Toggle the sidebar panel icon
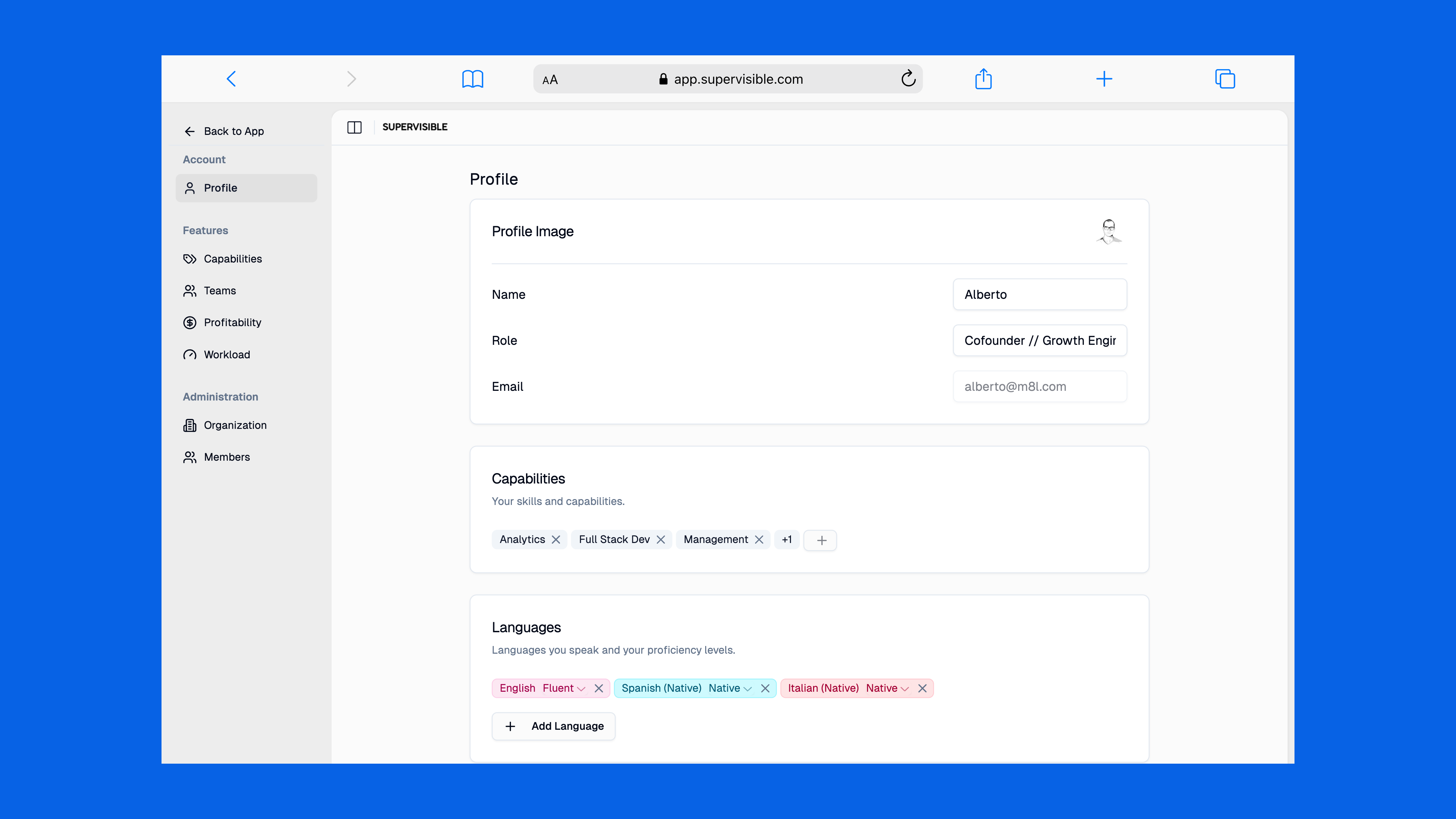 point(354,127)
